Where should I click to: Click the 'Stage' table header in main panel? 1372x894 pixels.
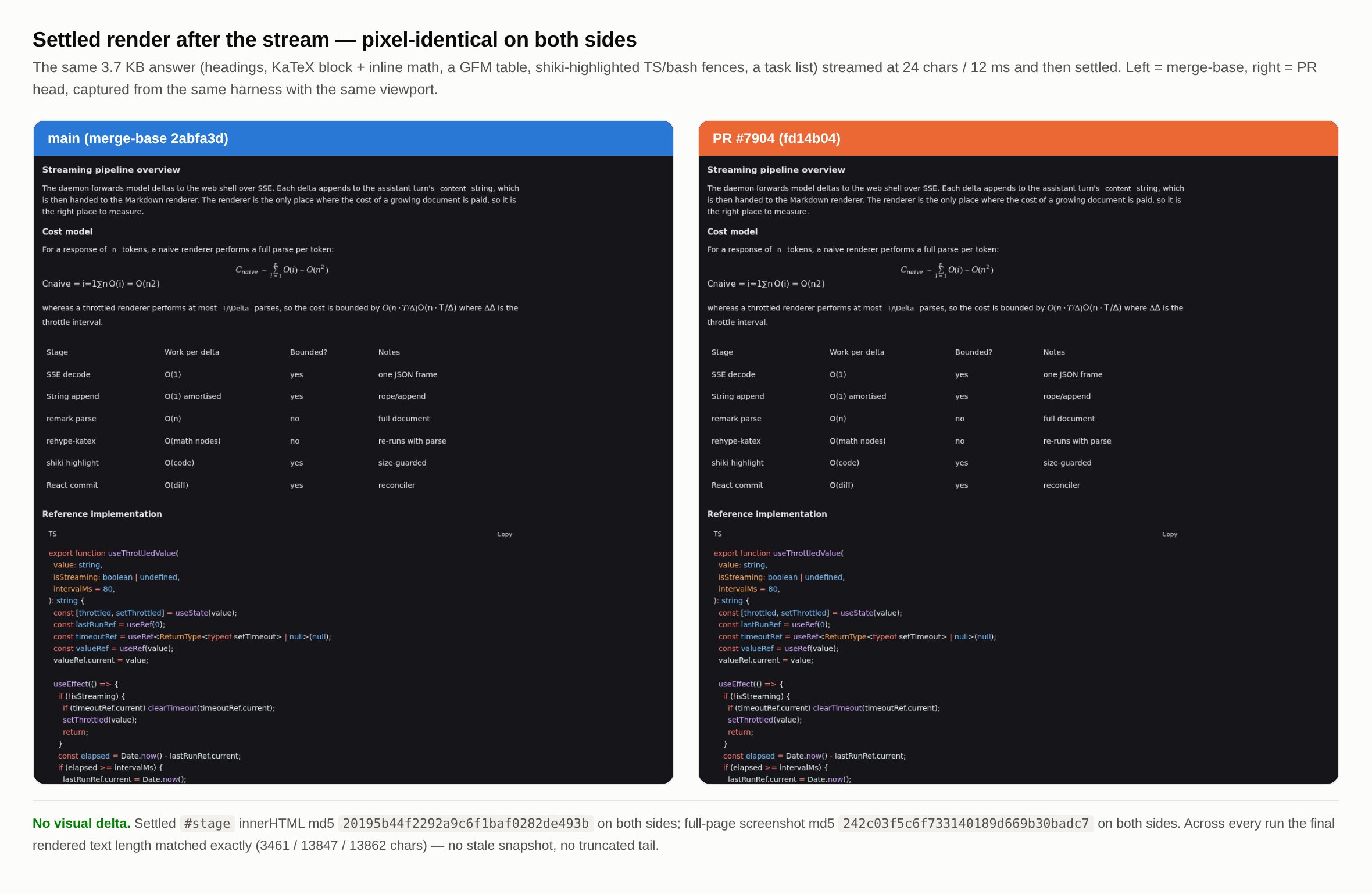coord(57,352)
